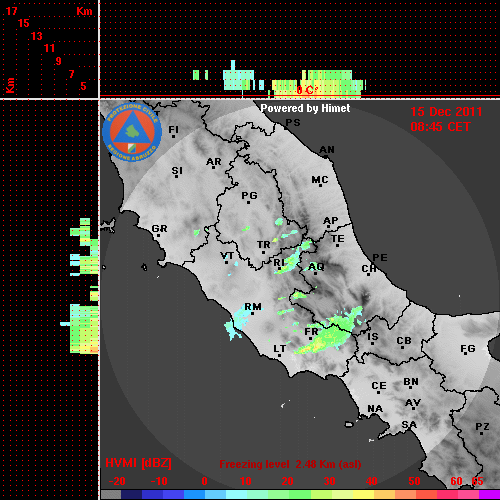Click the LT city label
Screen dimensions: 500x500
pos(280,349)
